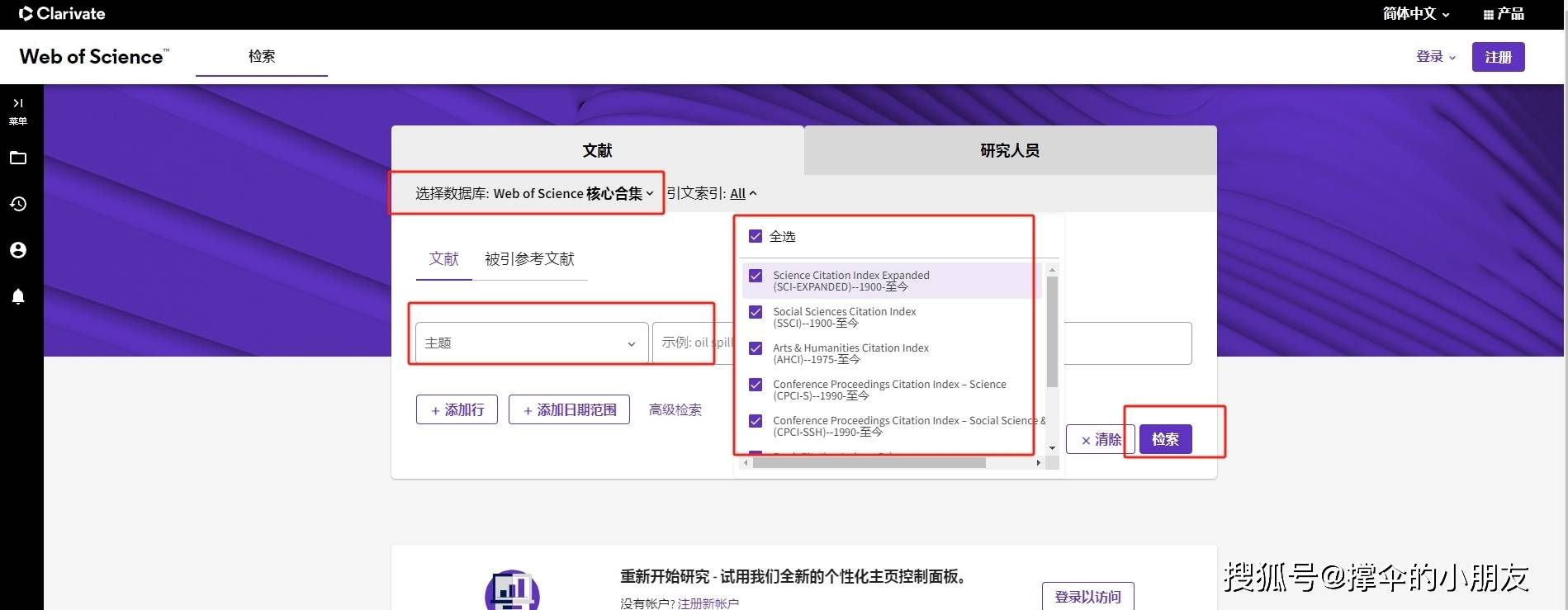This screenshot has height=610, width=1568.
Task: Open the folder icon in sidebar
Action: point(18,158)
